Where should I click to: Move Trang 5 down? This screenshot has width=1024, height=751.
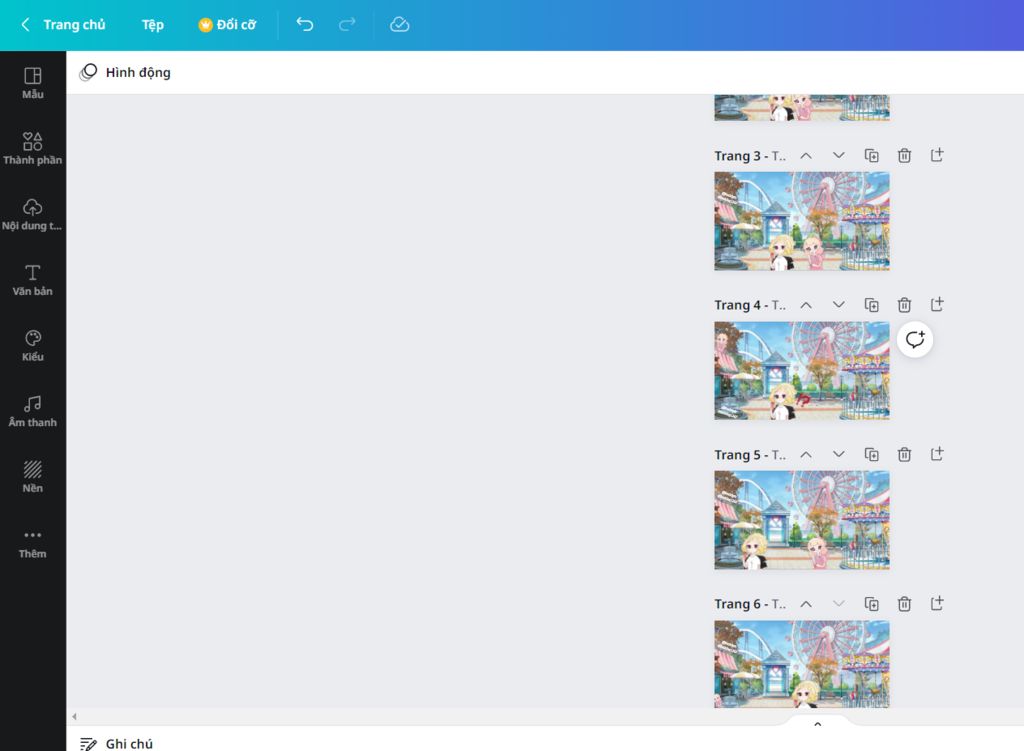click(x=839, y=455)
